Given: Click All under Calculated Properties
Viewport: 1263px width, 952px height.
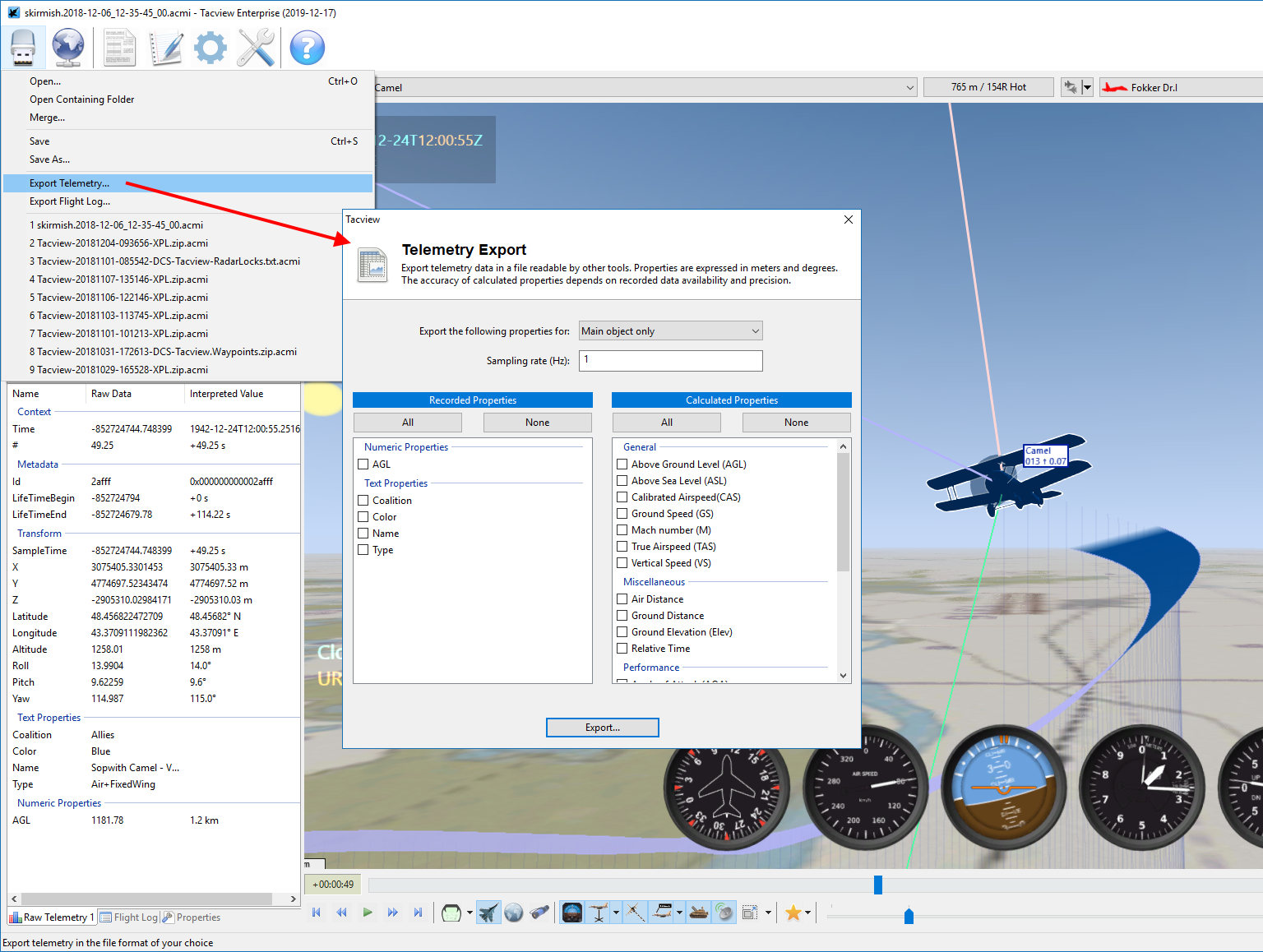Looking at the screenshot, I should click(x=667, y=423).
